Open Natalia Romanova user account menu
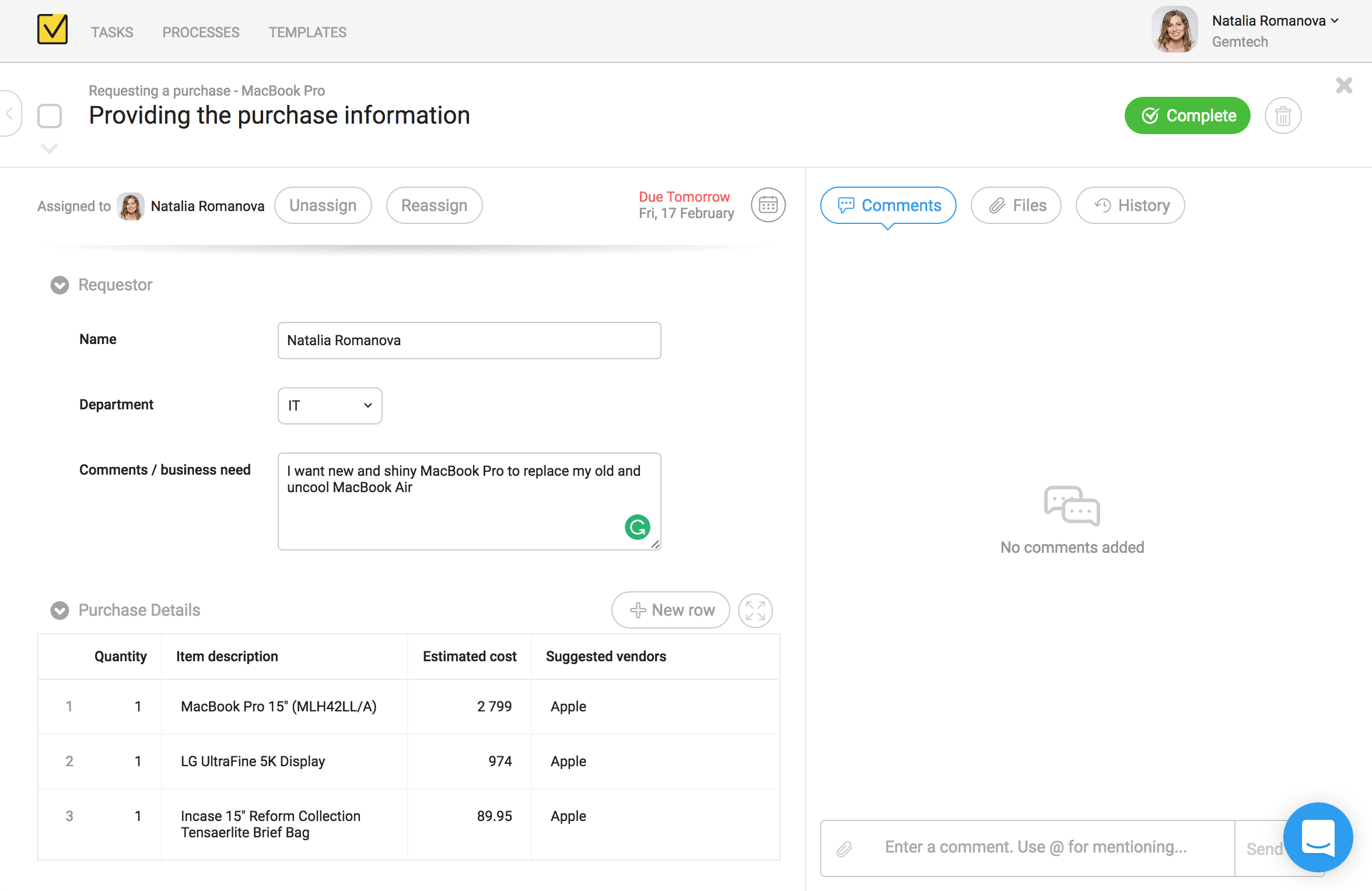Viewport: 1372px width, 891px height. coord(1275,21)
